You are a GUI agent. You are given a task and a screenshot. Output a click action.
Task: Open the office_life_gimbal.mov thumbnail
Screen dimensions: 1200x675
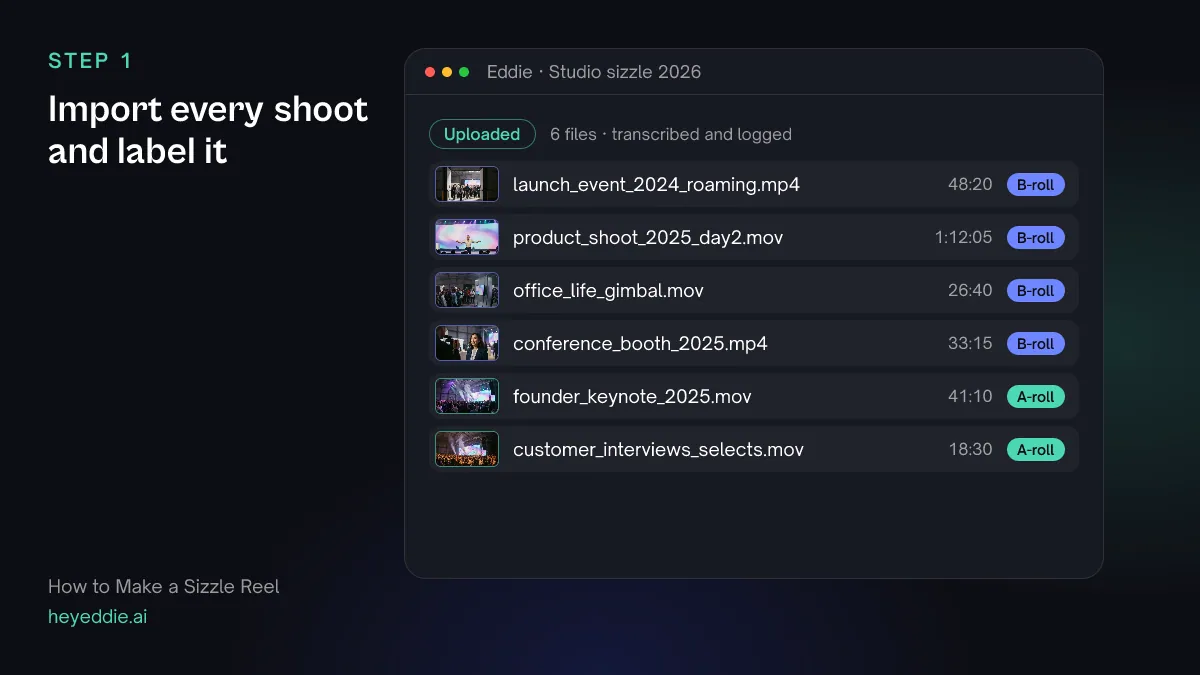(x=467, y=290)
